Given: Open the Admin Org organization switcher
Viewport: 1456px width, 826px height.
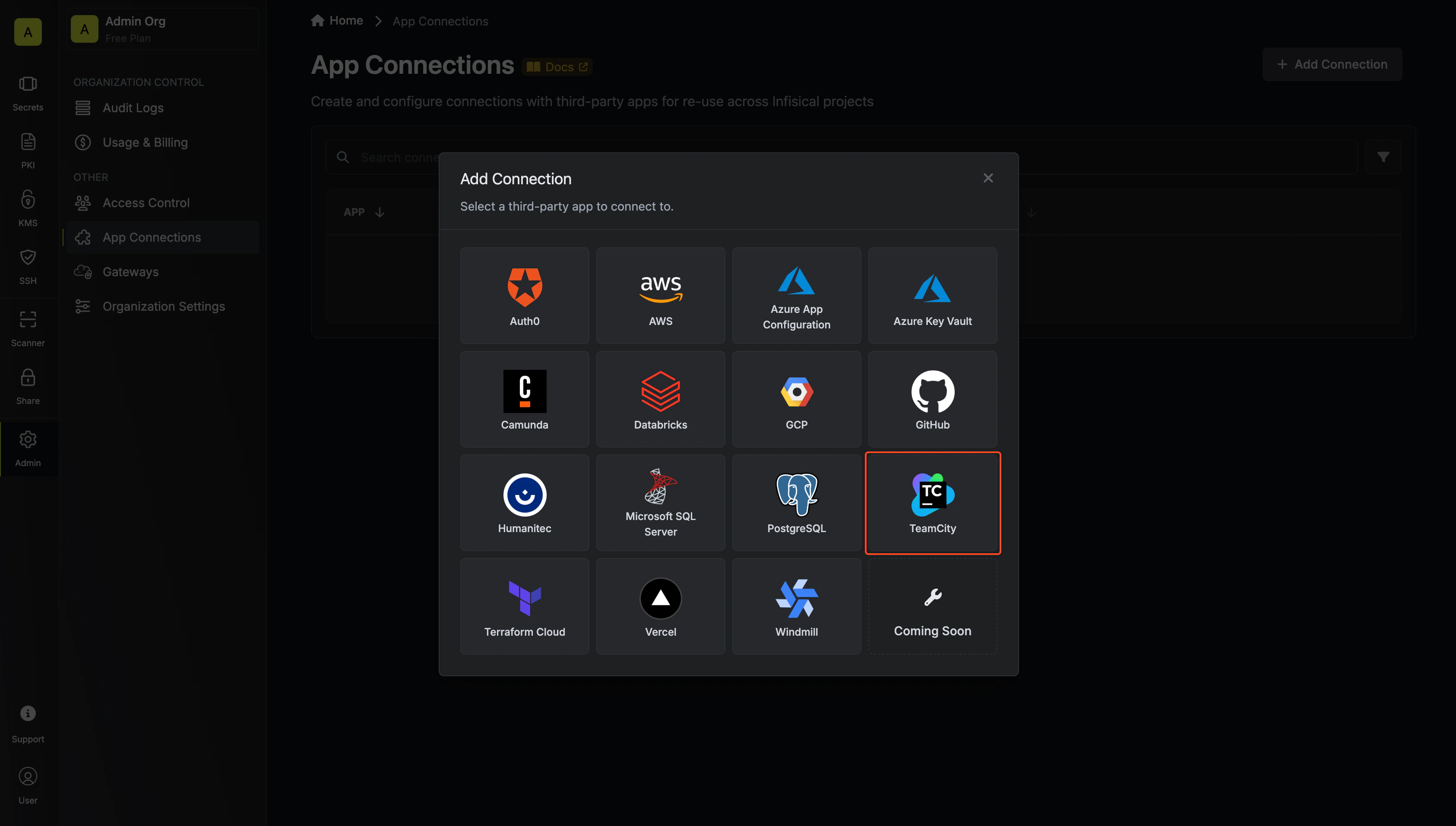Looking at the screenshot, I should pos(162,29).
